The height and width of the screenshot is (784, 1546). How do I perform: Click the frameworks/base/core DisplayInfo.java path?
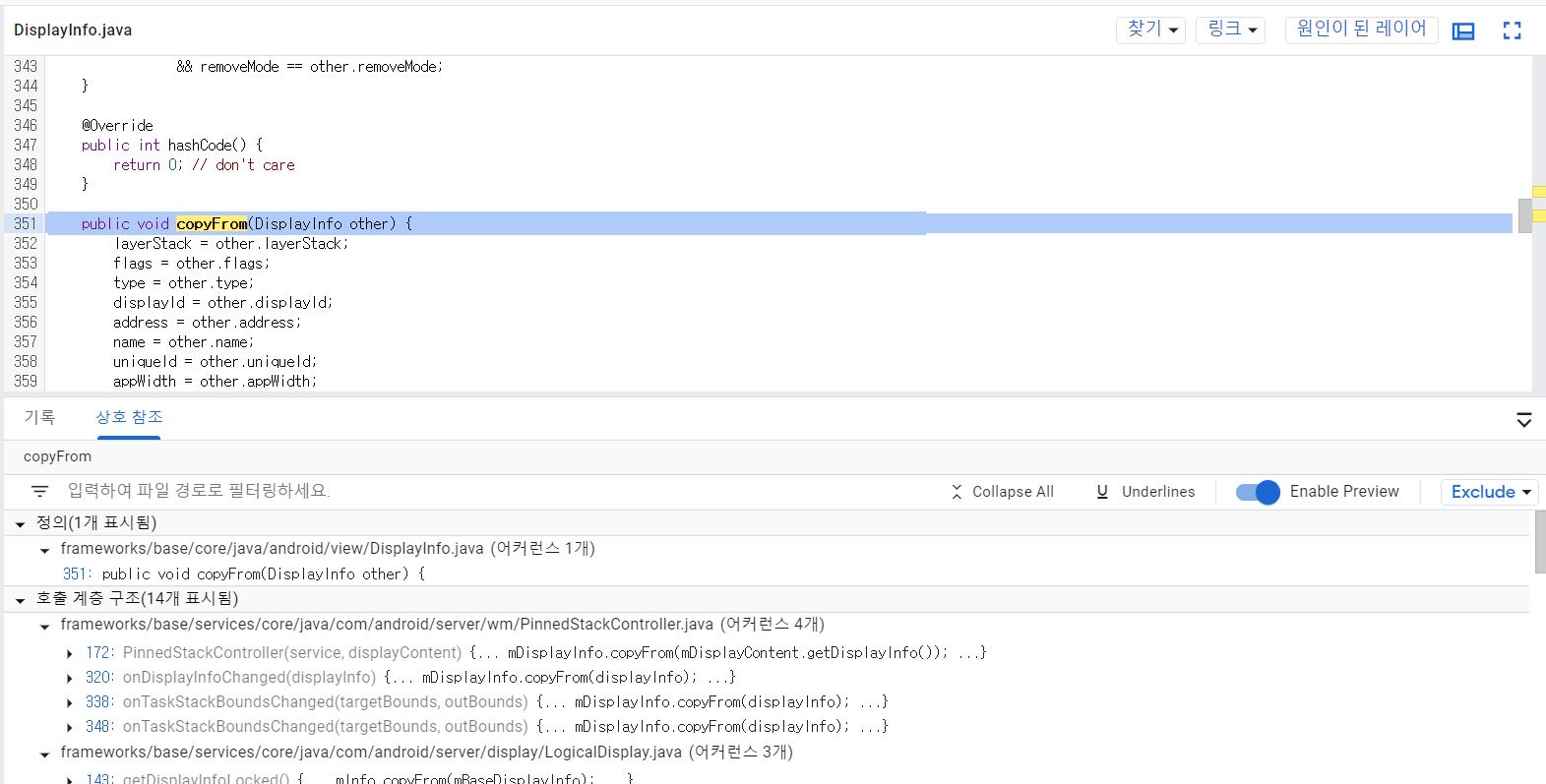(x=272, y=549)
